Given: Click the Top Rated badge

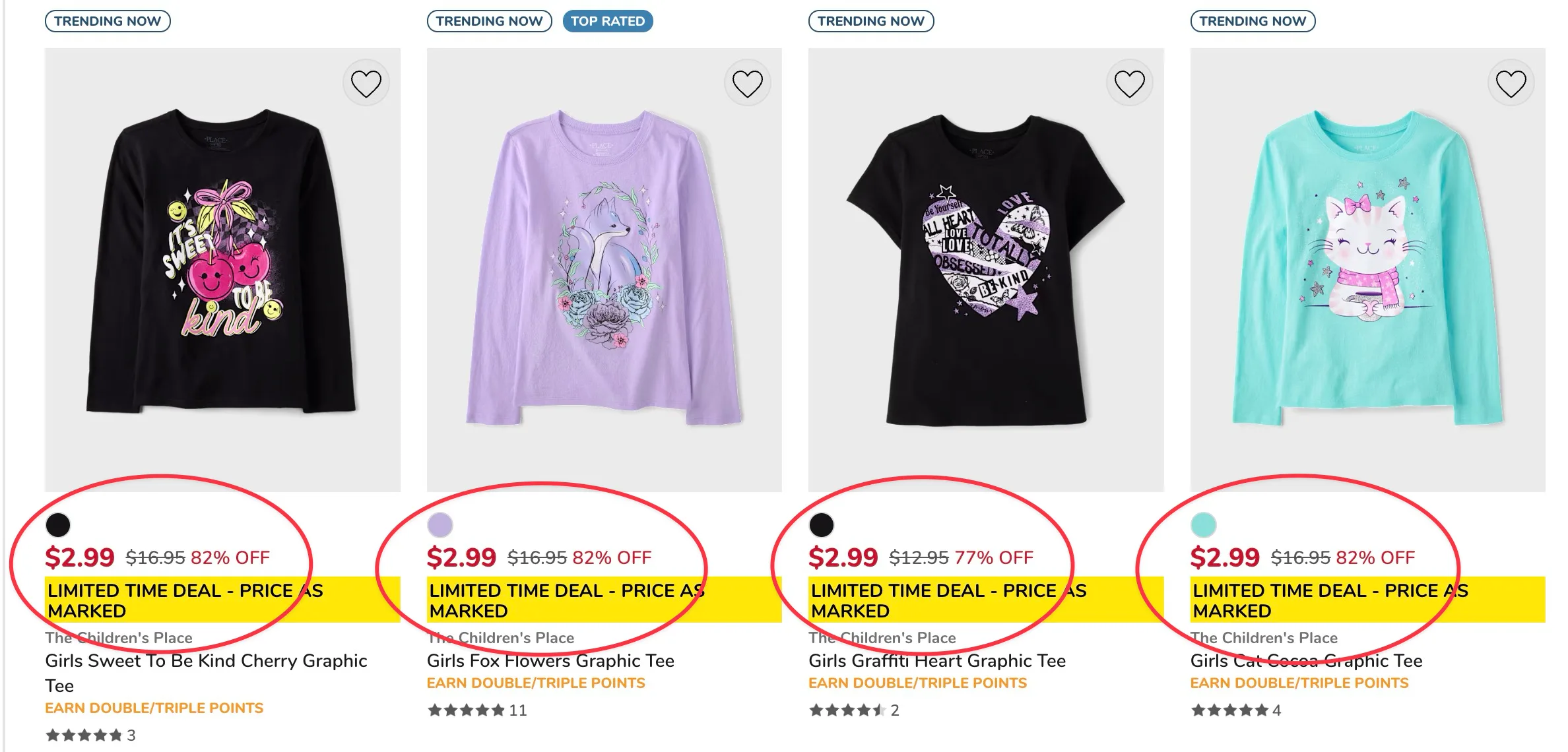Looking at the screenshot, I should coord(607,21).
